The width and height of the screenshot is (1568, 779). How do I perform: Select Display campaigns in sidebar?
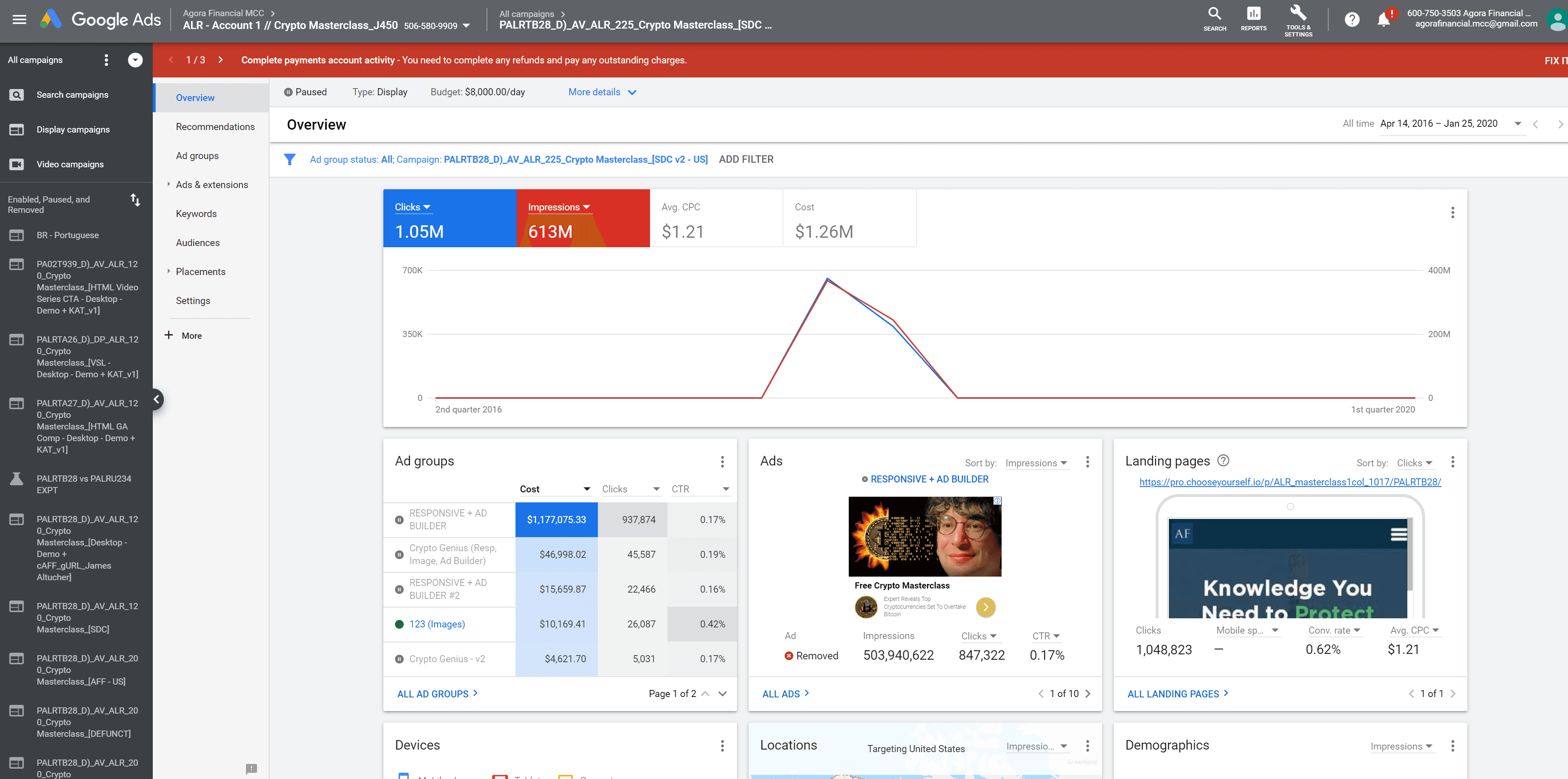(73, 130)
